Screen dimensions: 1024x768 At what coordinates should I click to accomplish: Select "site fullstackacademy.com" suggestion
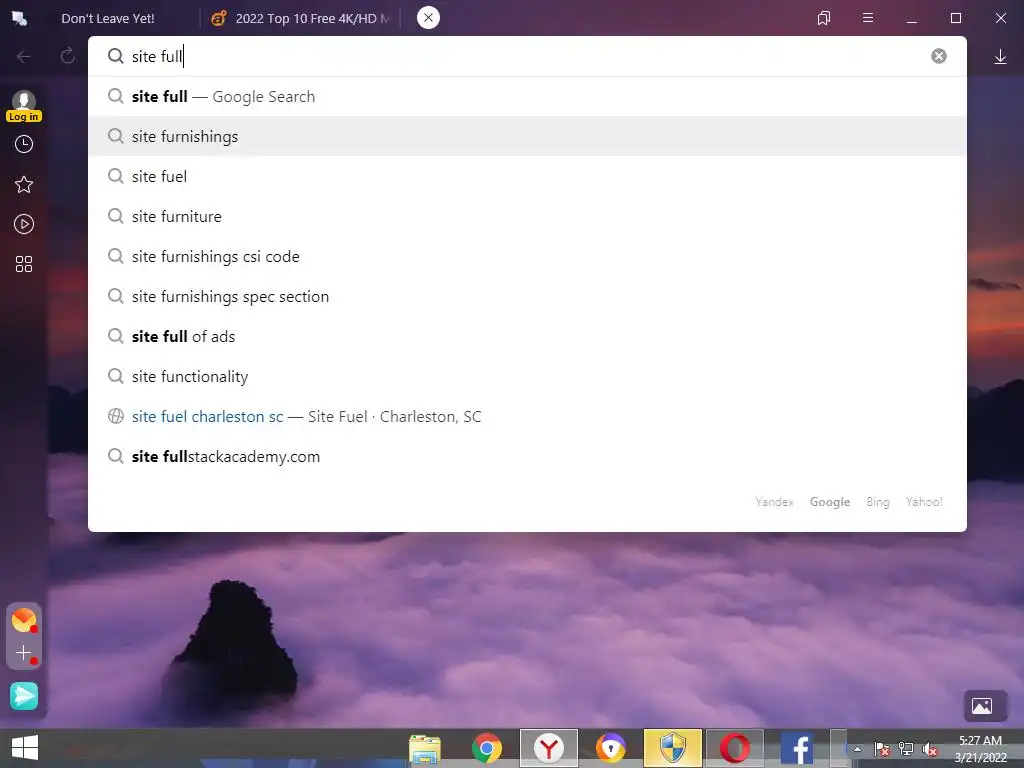pos(527,456)
